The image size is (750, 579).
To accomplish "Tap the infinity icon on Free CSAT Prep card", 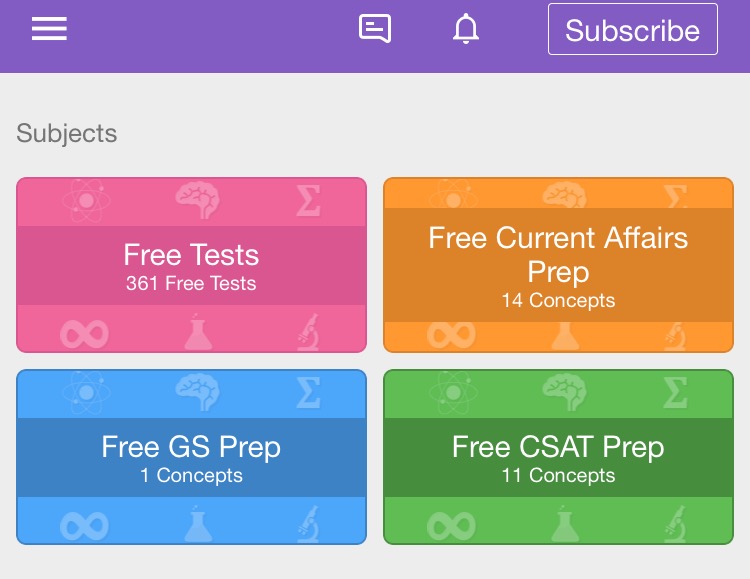I will point(451,524).
